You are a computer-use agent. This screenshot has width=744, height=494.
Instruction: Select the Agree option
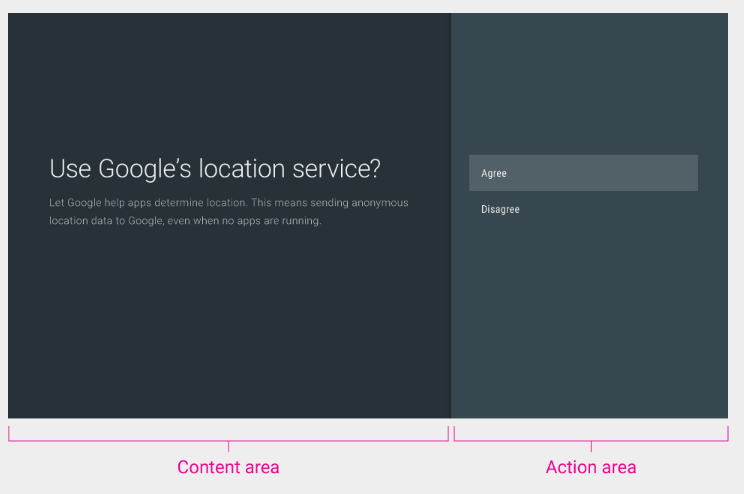click(583, 173)
